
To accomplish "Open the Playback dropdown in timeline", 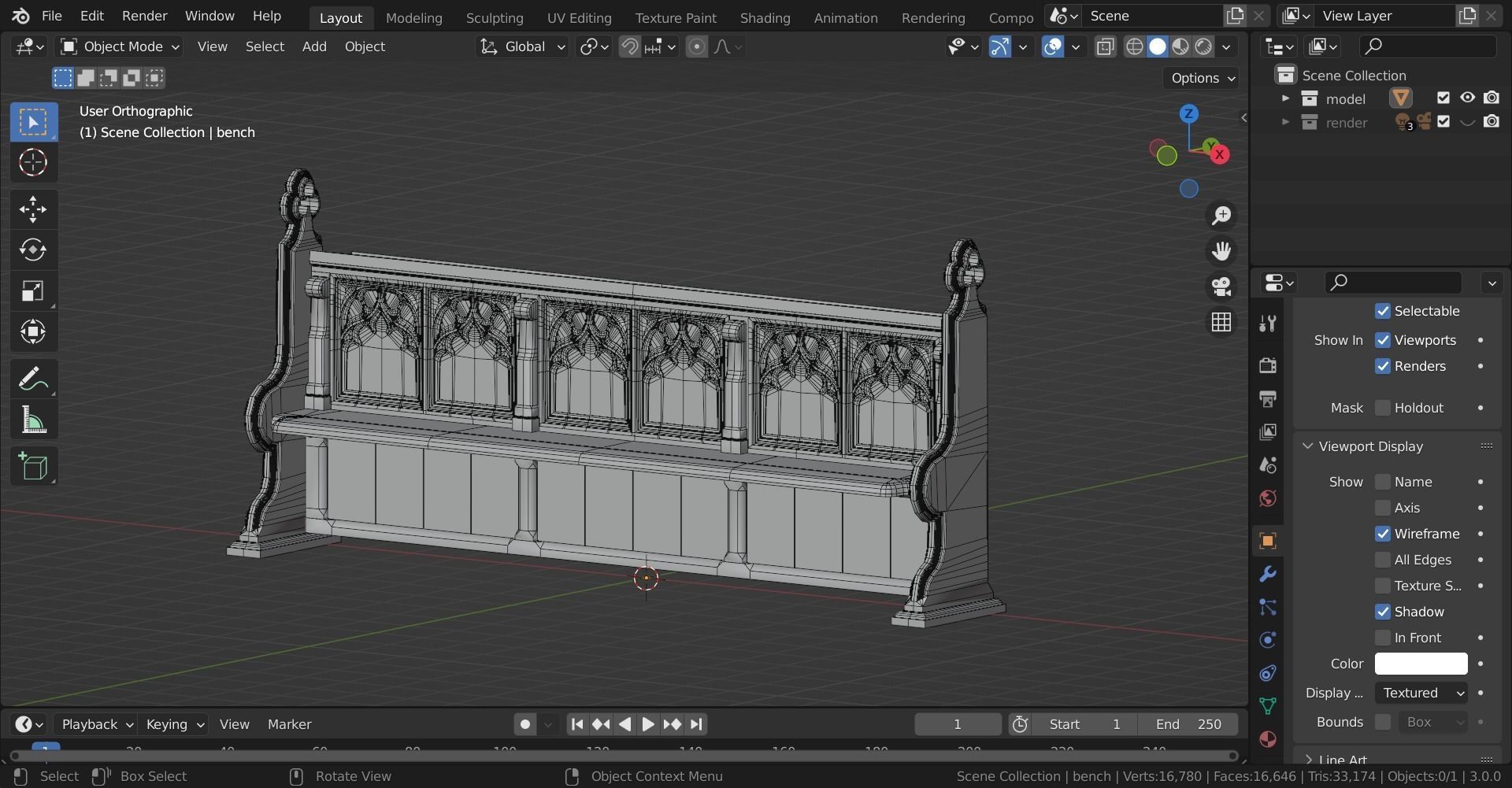I will tap(96, 724).
